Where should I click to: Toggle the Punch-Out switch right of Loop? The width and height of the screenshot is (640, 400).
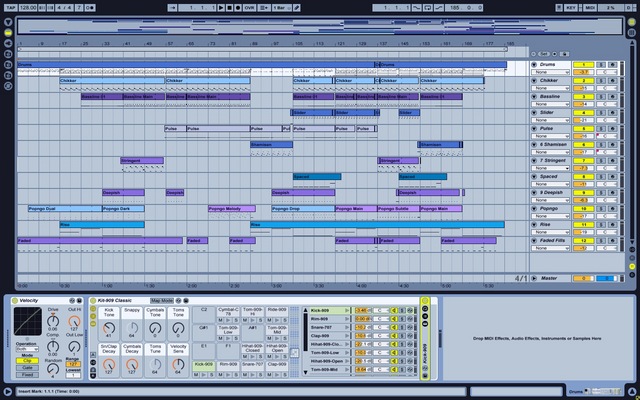[x=439, y=8]
